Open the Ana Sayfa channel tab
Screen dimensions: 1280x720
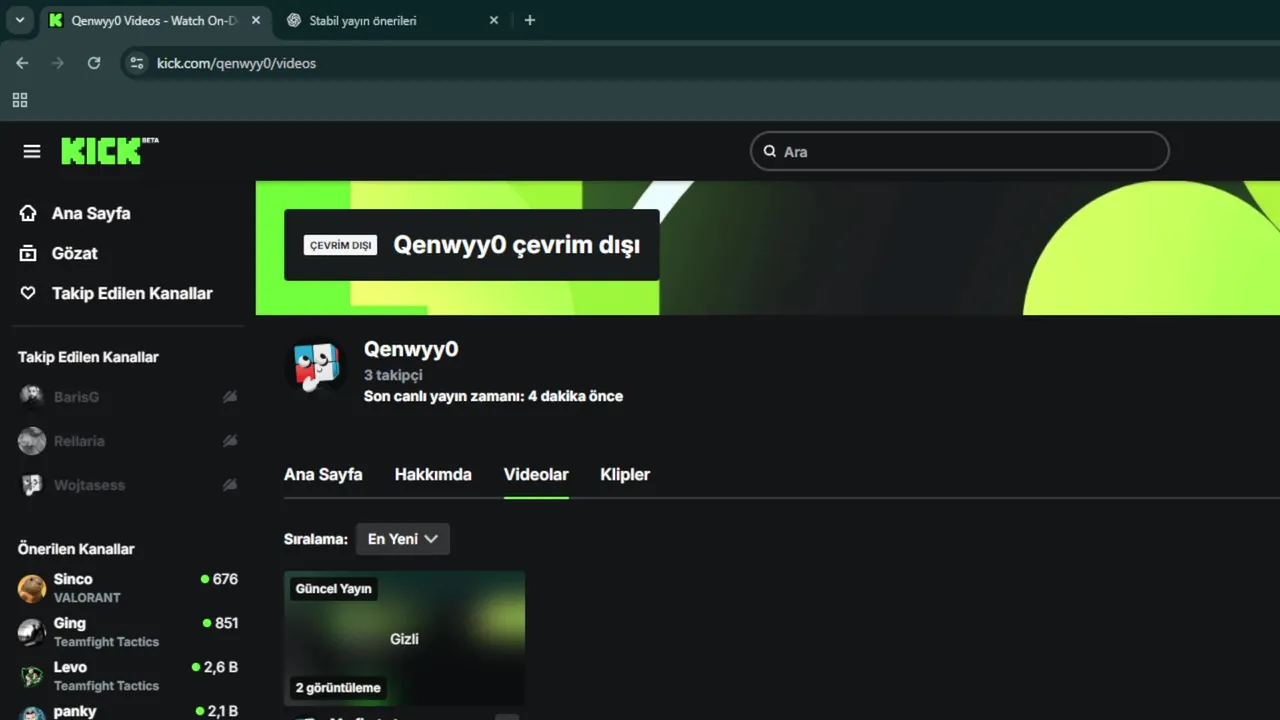pos(323,475)
